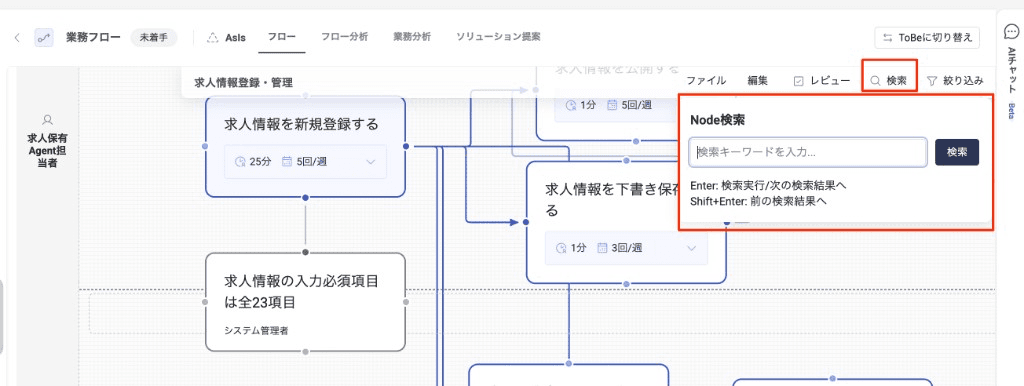Click right connector dot of 新規登録する node
Viewport: 1024px width, 386px height.
tap(406, 146)
